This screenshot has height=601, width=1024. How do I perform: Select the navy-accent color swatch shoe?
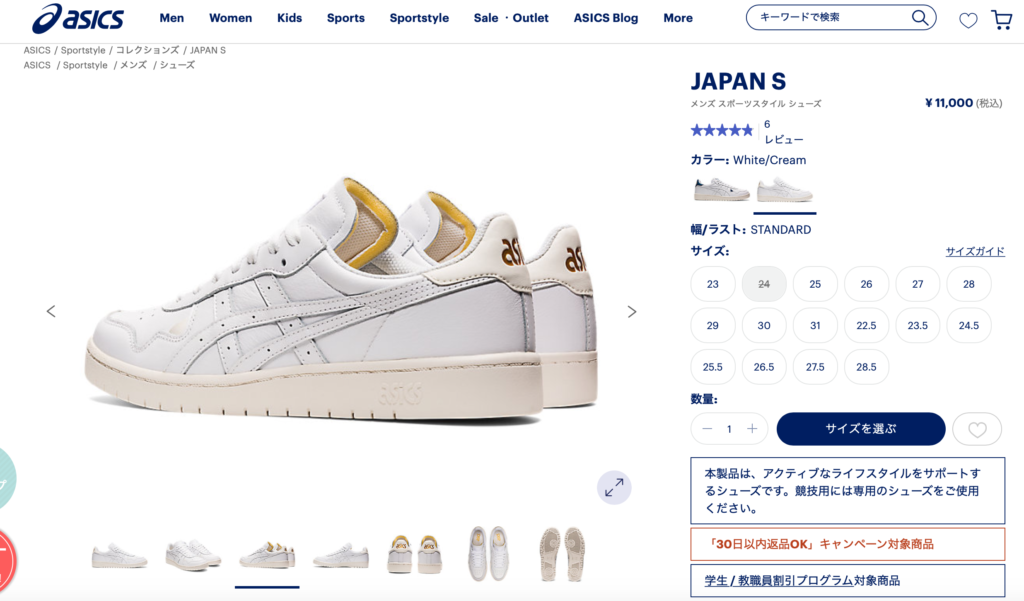pyautogui.click(x=721, y=190)
